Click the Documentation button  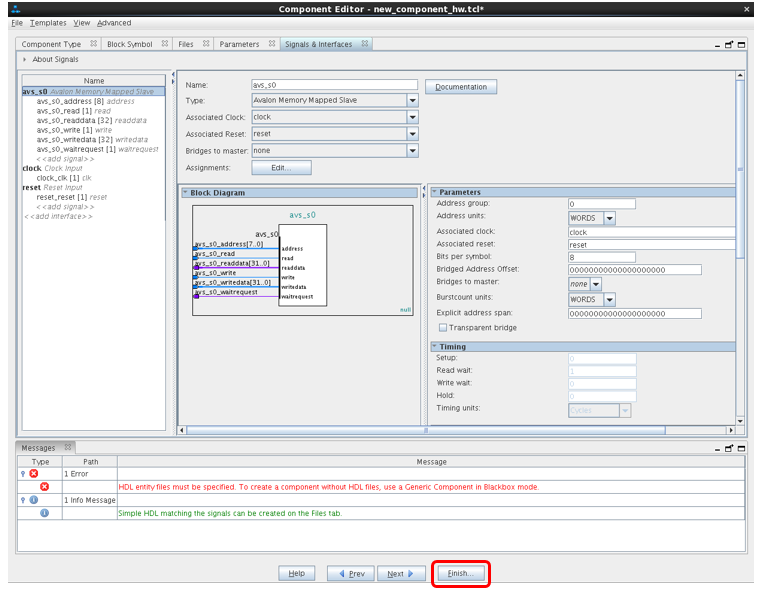tap(461, 87)
